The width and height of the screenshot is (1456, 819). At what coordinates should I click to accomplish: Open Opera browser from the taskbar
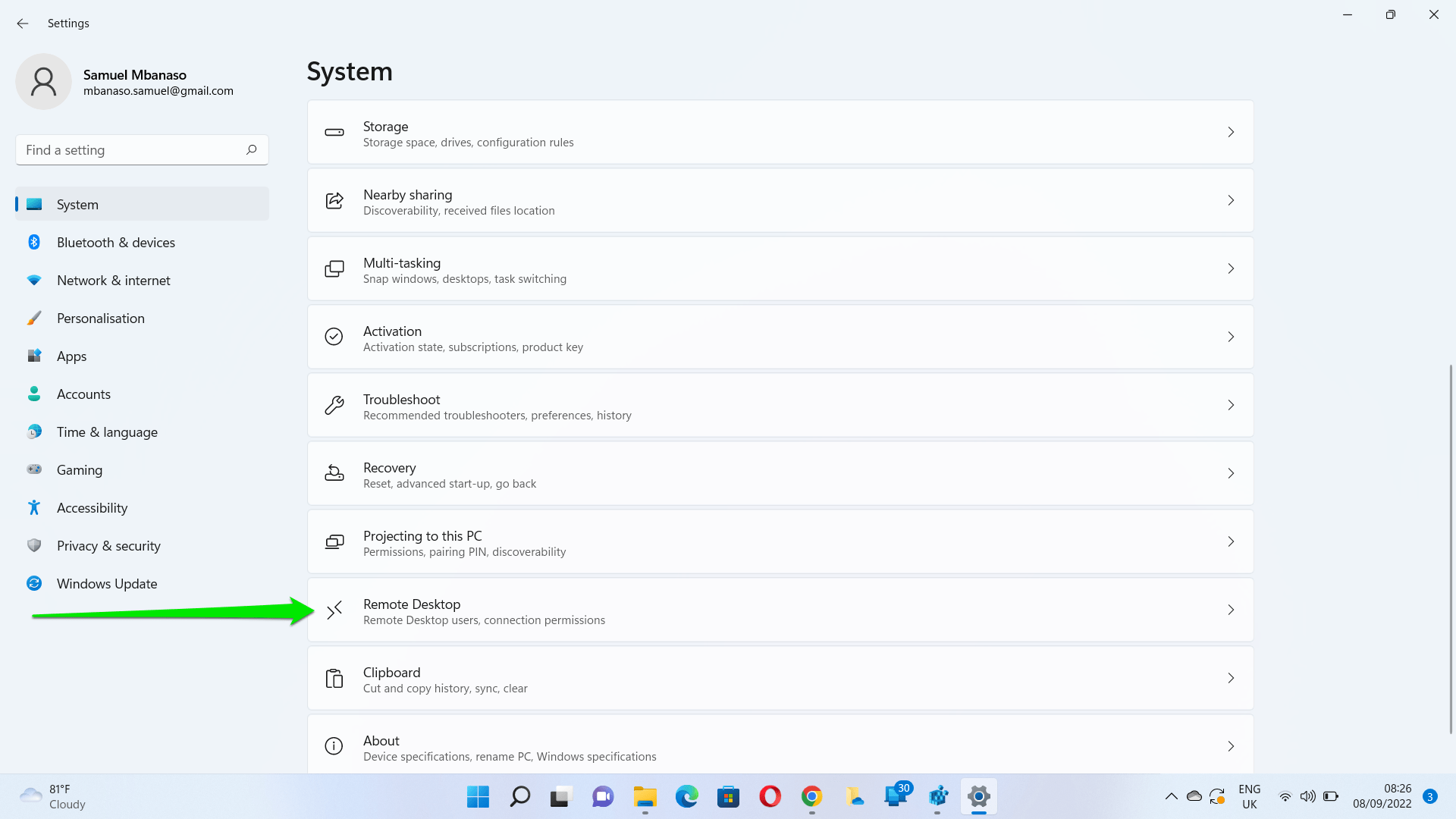[x=770, y=797]
